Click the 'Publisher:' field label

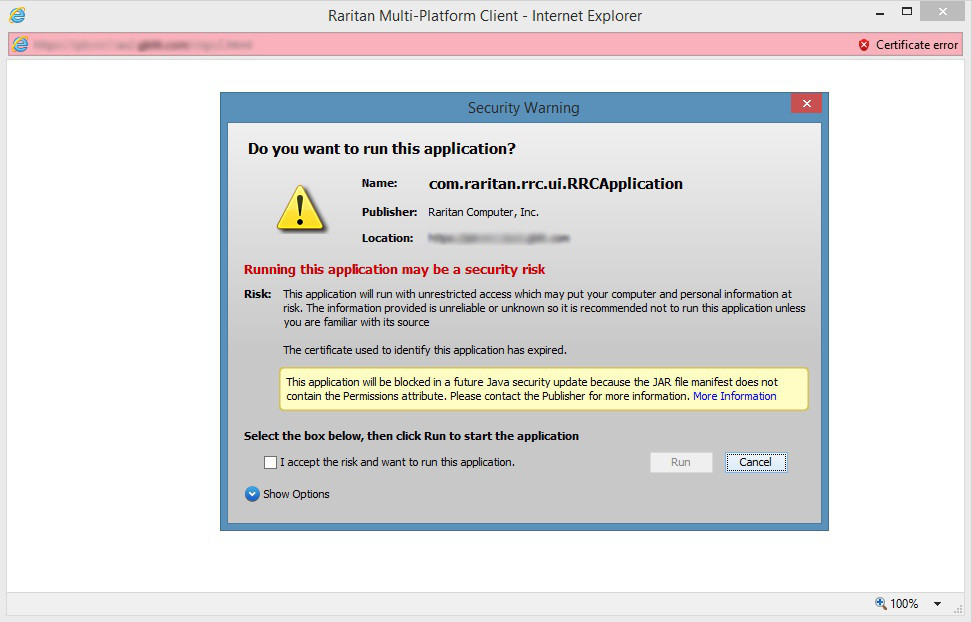coord(389,212)
